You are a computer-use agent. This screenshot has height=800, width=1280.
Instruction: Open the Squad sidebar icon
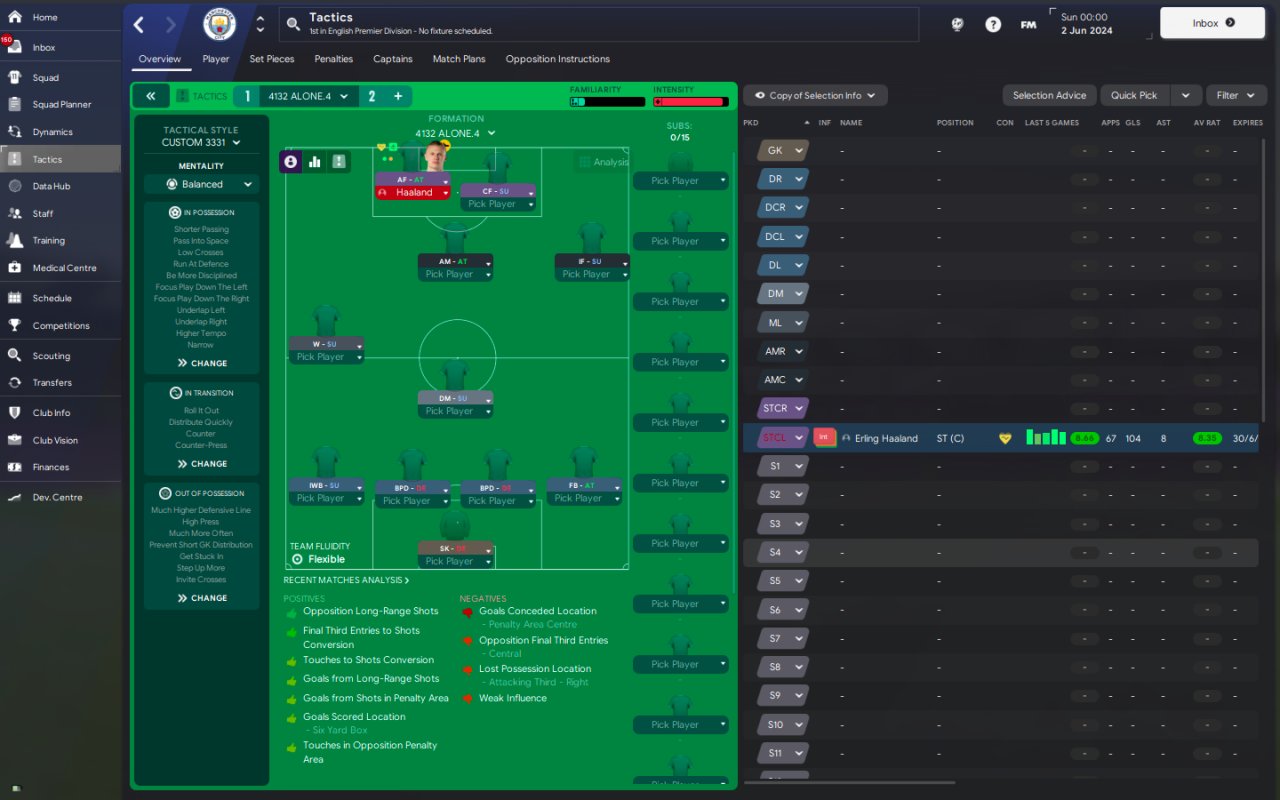15,77
